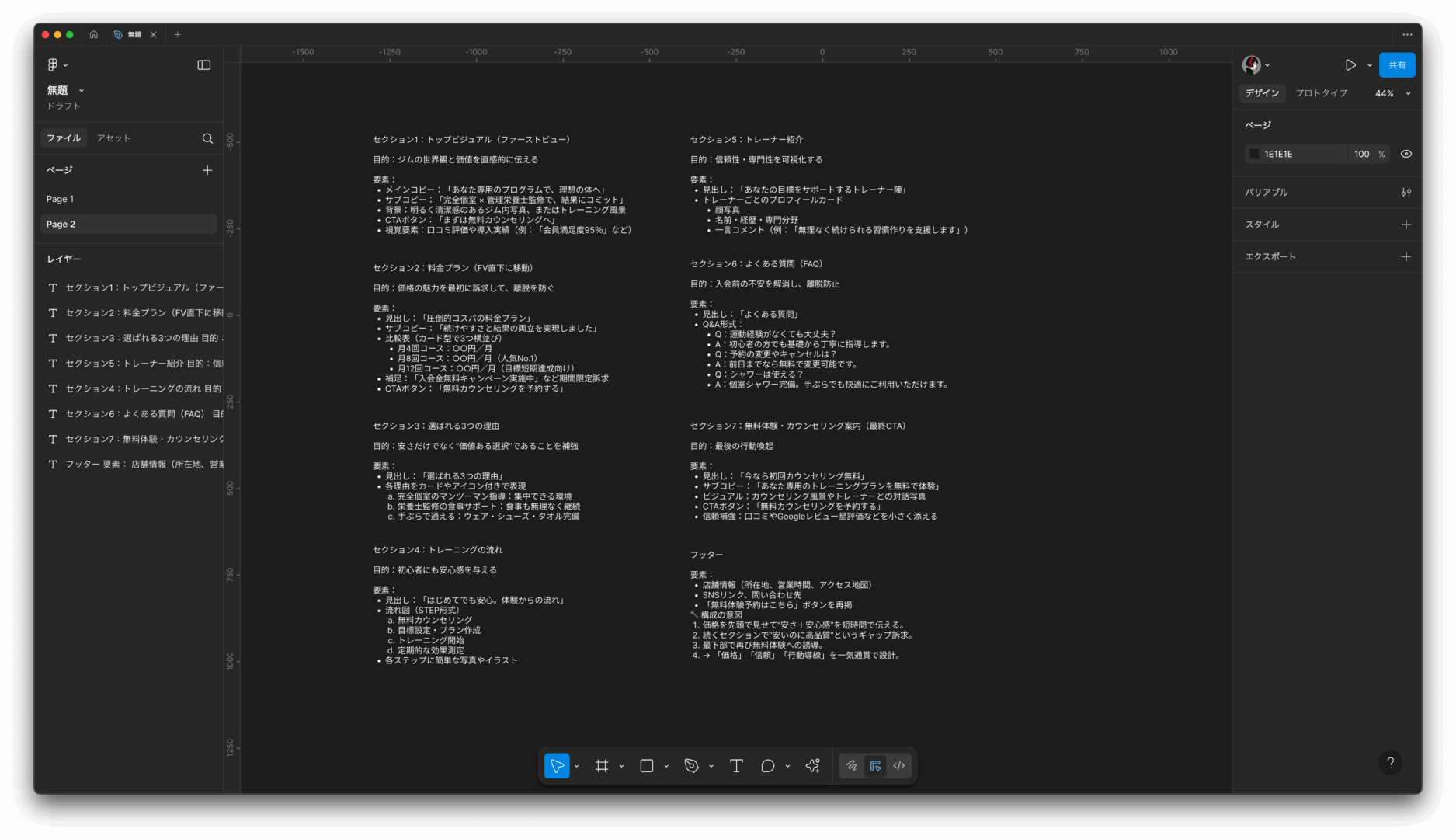Switch to the プロトタイプ tab
Viewport: 1456px width, 839px height.
1321,93
